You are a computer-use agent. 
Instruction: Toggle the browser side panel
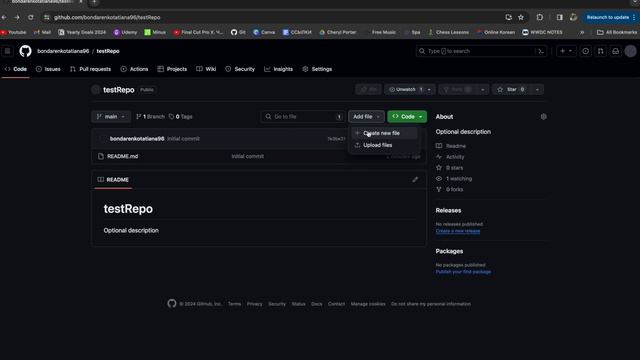560,17
